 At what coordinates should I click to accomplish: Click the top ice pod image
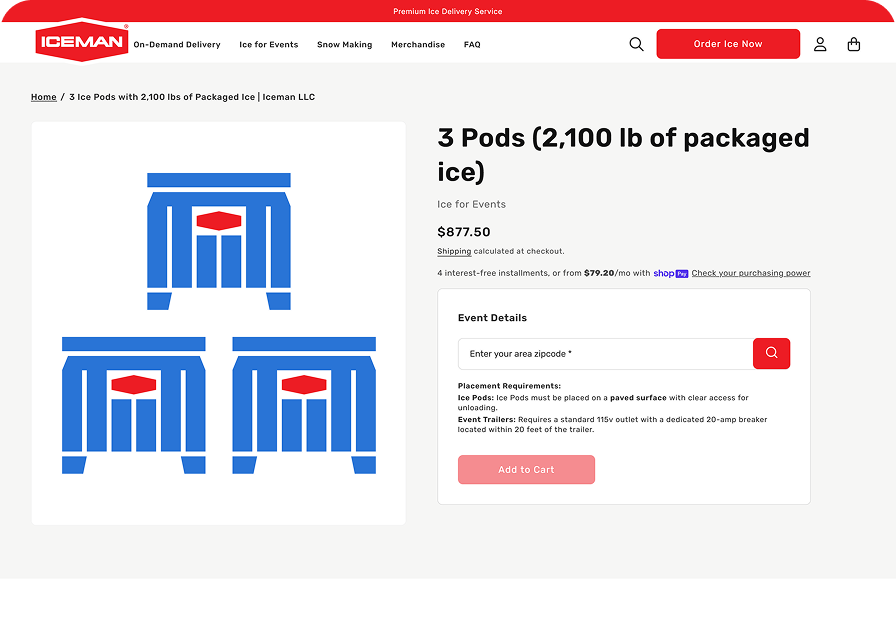click(219, 241)
